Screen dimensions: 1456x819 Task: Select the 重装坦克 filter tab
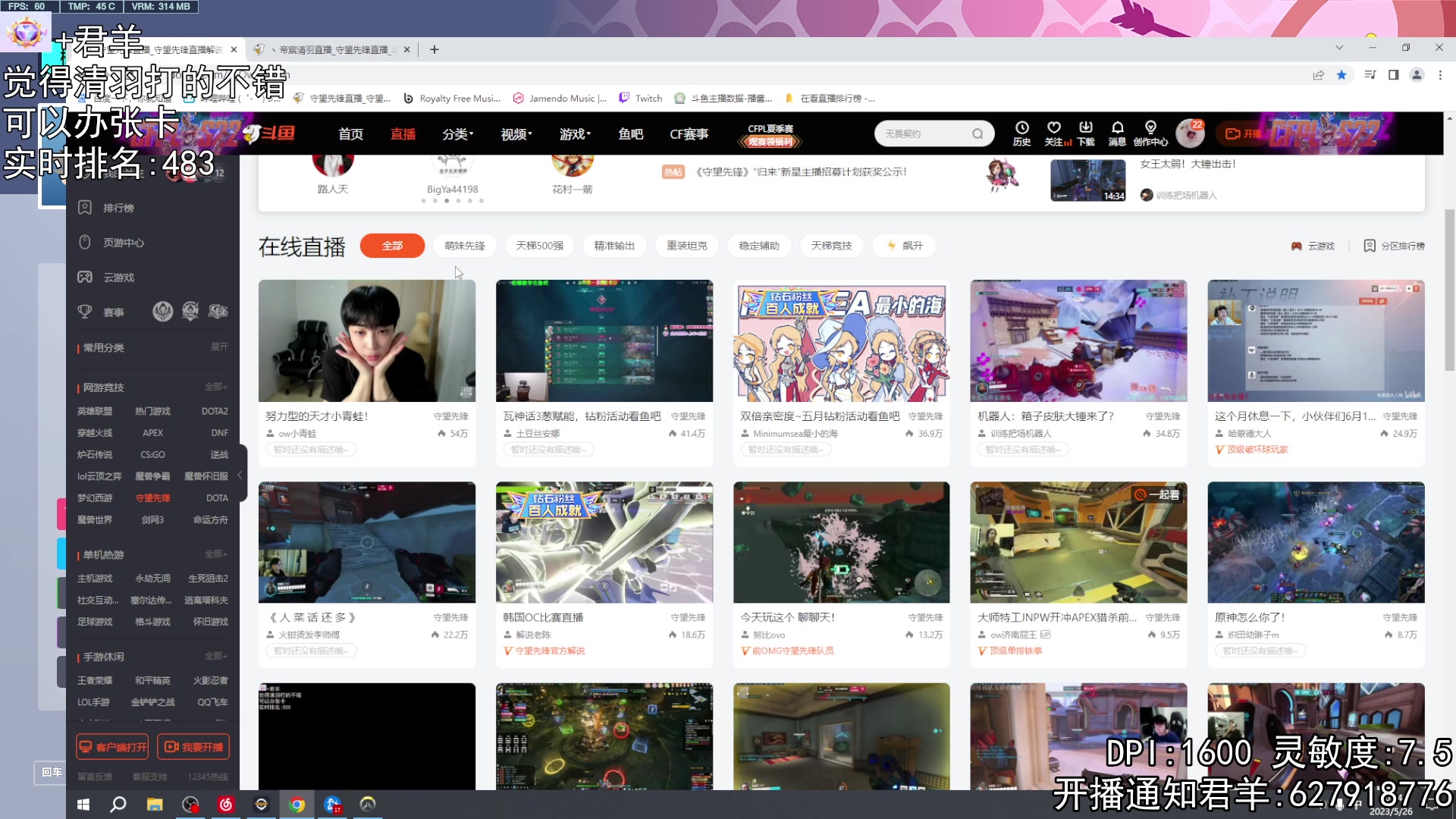[x=686, y=246]
